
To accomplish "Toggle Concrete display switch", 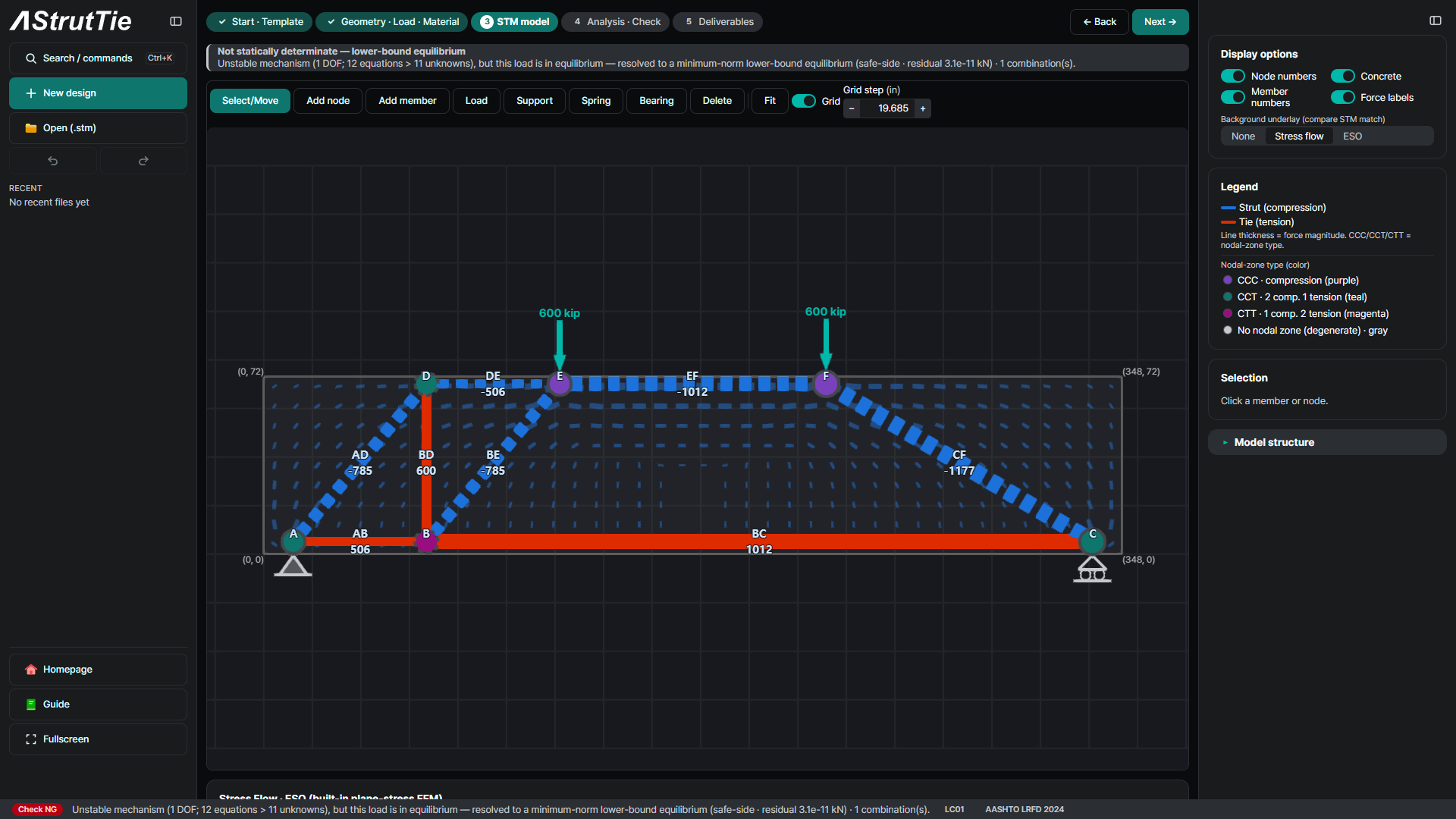I will [1343, 76].
